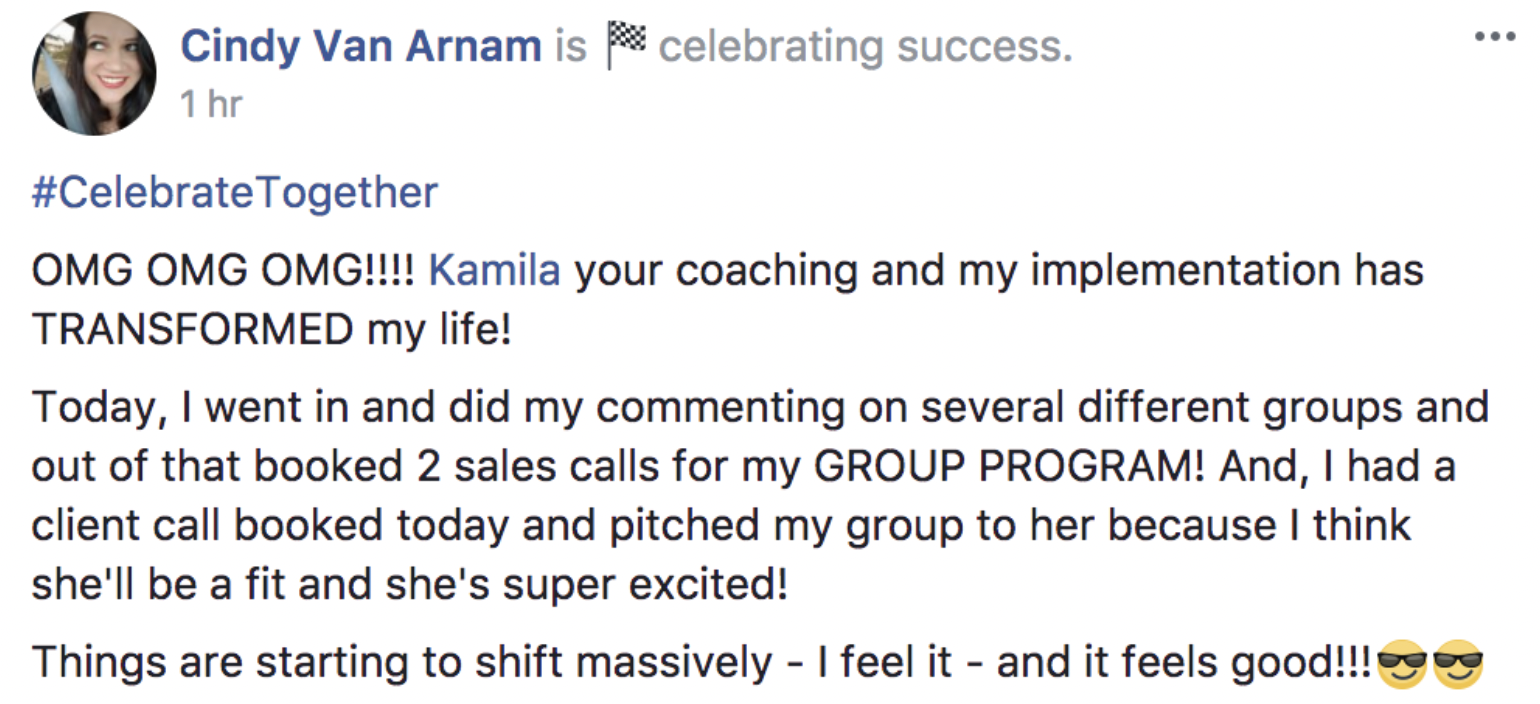The image size is (1540, 704).
Task: Click the last sunglasses emoji at post end
Action: [1457, 663]
